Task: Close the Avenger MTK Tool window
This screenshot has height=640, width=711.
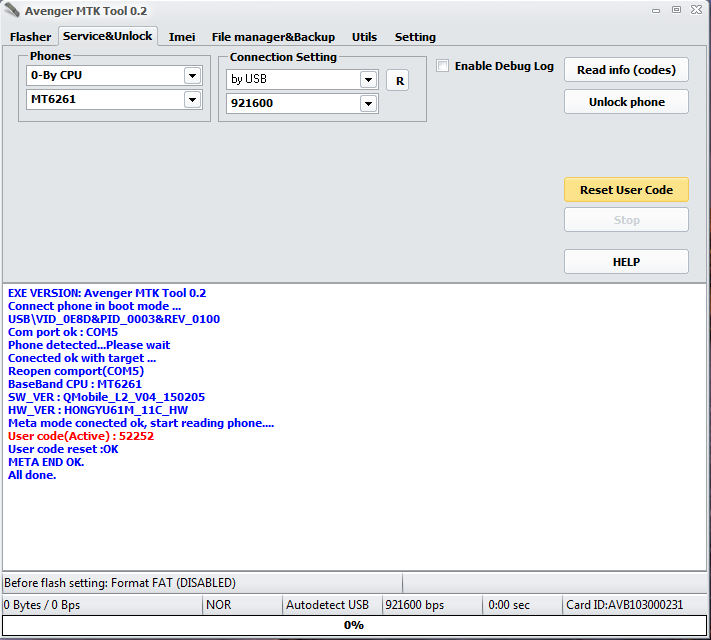Action: pyautogui.click(x=696, y=10)
